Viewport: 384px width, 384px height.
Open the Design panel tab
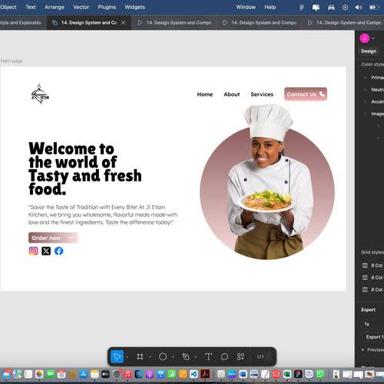click(x=369, y=51)
